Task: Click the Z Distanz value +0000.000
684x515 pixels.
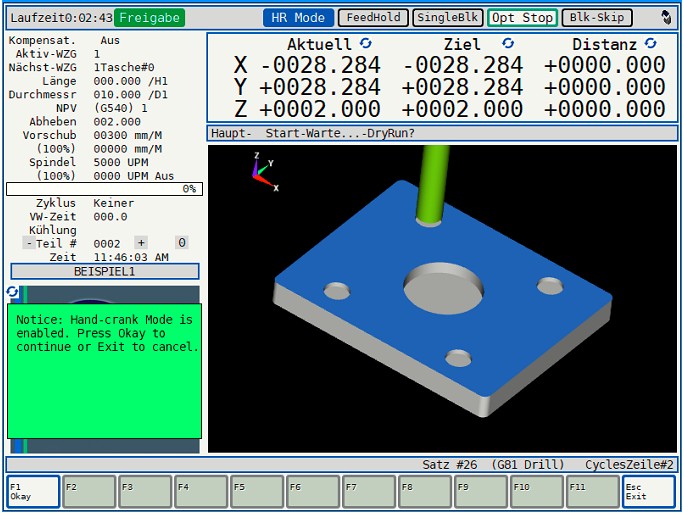Action: [604, 109]
